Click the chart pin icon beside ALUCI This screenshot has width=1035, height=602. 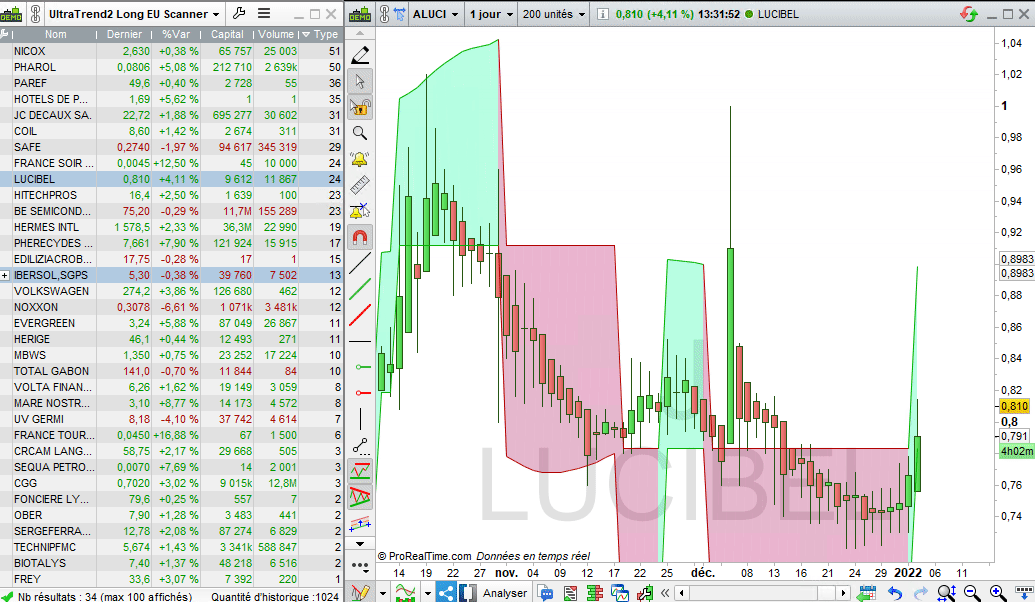(400, 14)
